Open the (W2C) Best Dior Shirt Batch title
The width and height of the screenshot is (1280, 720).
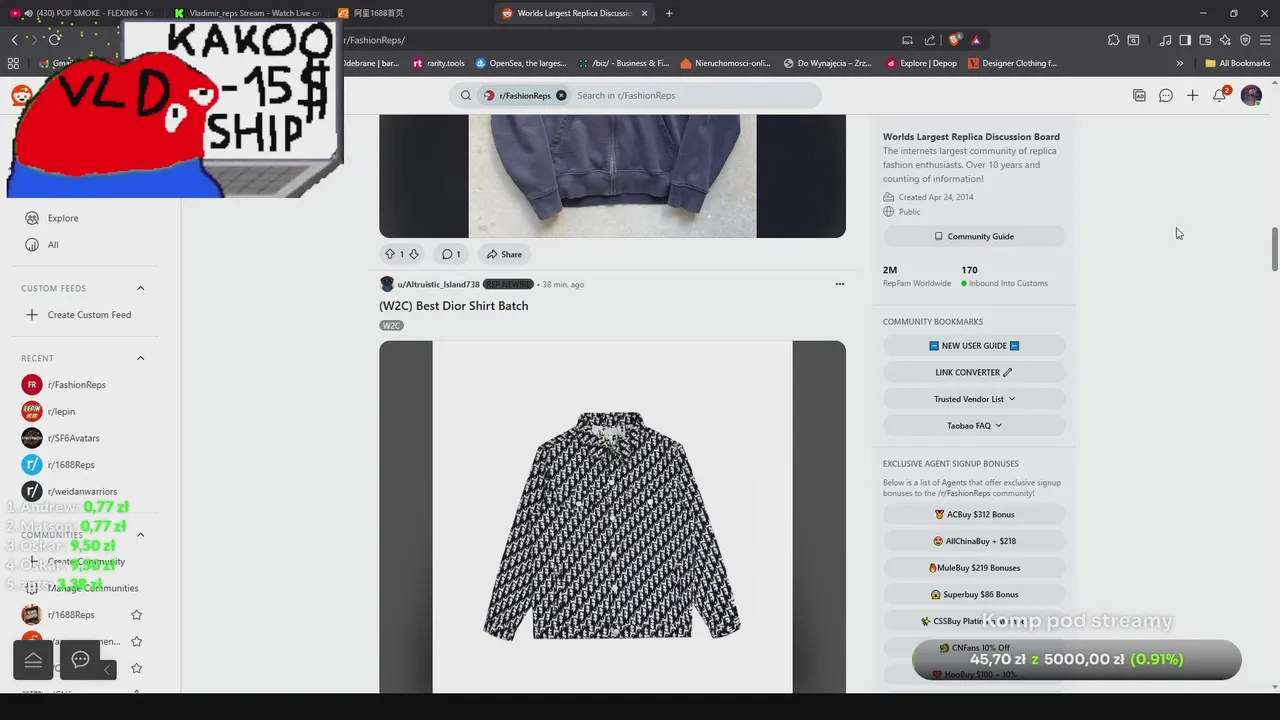[454, 306]
